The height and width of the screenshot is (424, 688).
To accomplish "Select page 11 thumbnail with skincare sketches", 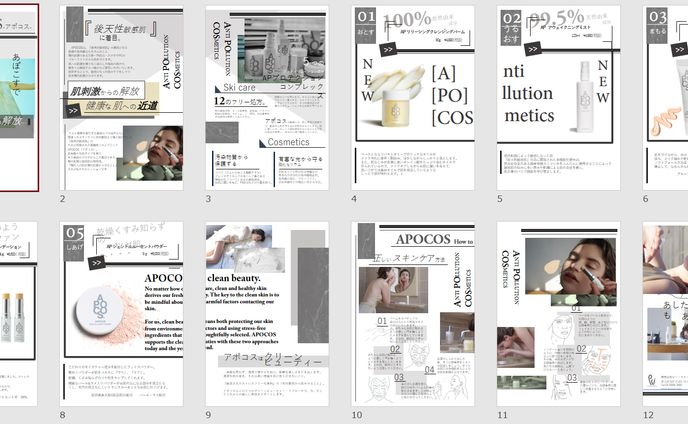I will [559, 314].
